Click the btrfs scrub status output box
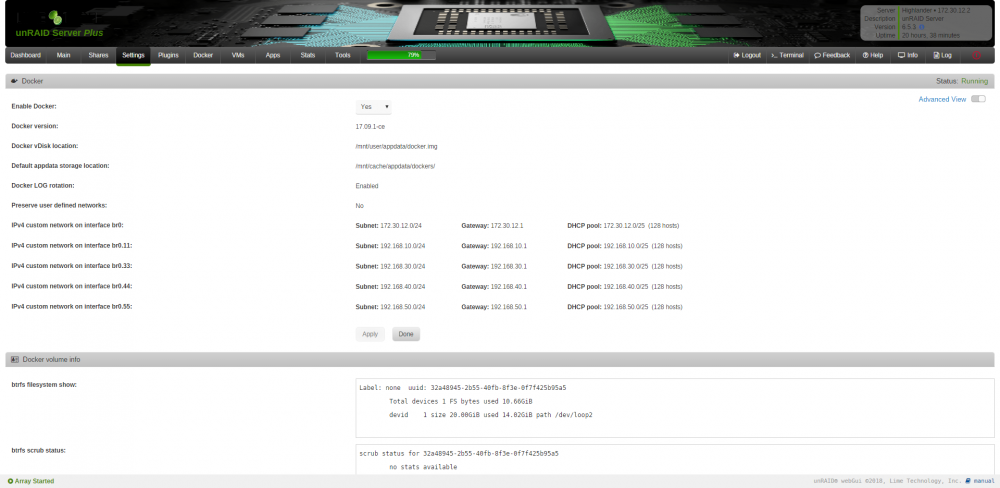1000x488 pixels. [675, 459]
